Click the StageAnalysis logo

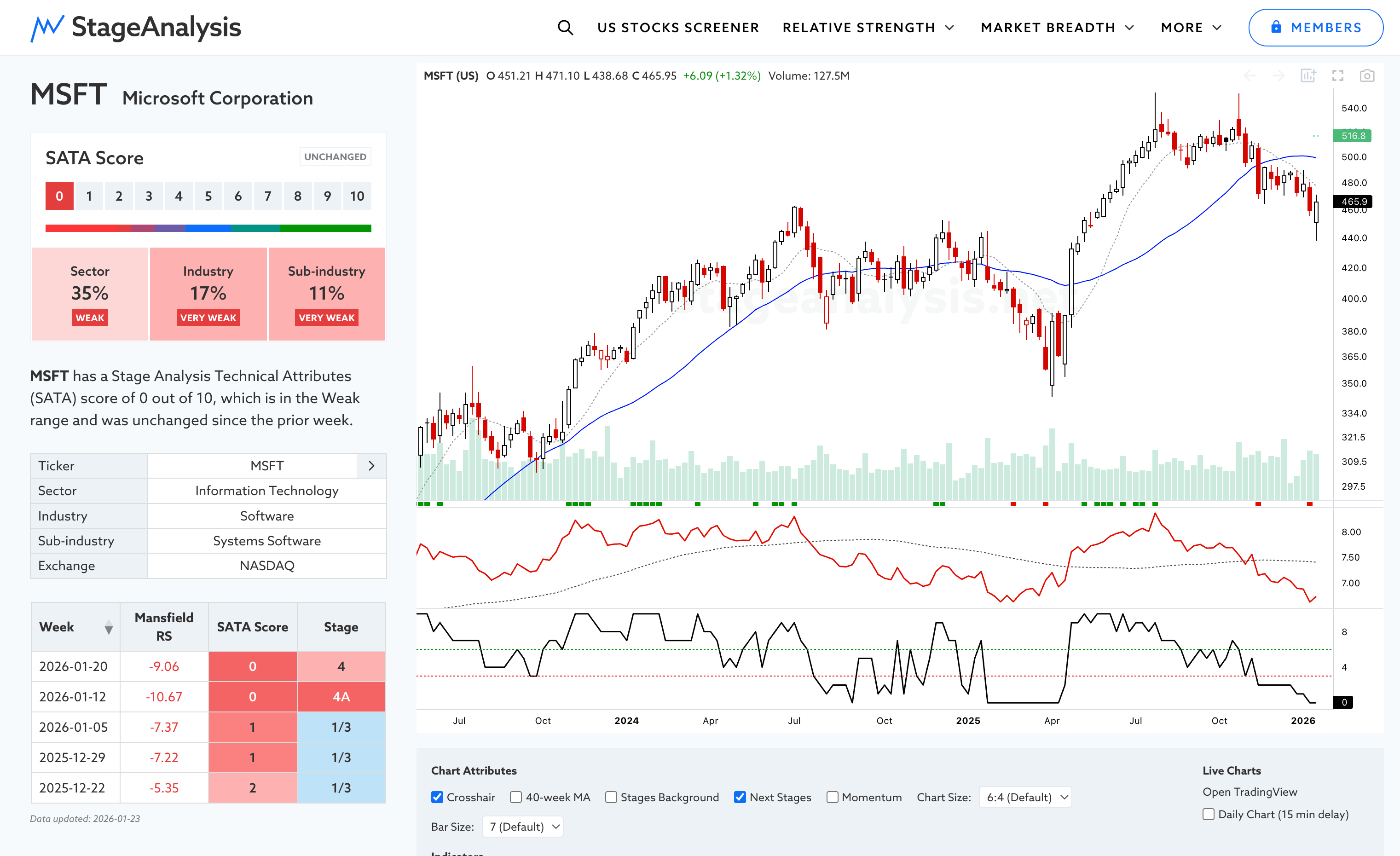coord(136,27)
